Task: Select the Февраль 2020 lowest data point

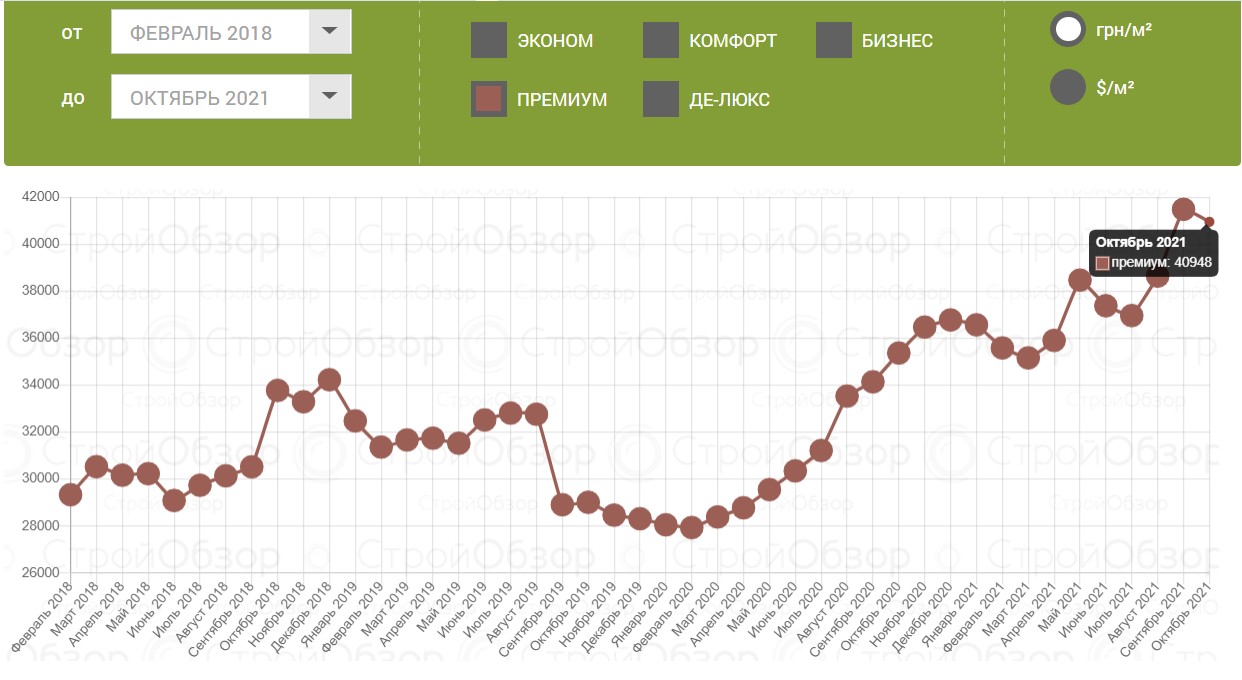Action: (691, 527)
